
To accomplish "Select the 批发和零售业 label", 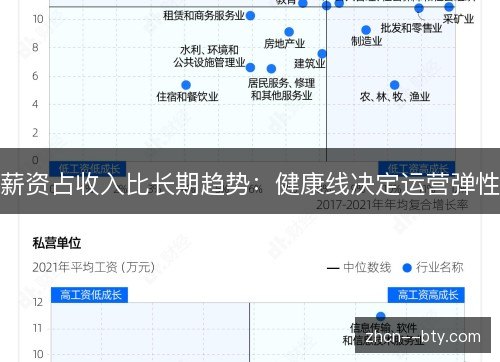I will click(x=411, y=28).
